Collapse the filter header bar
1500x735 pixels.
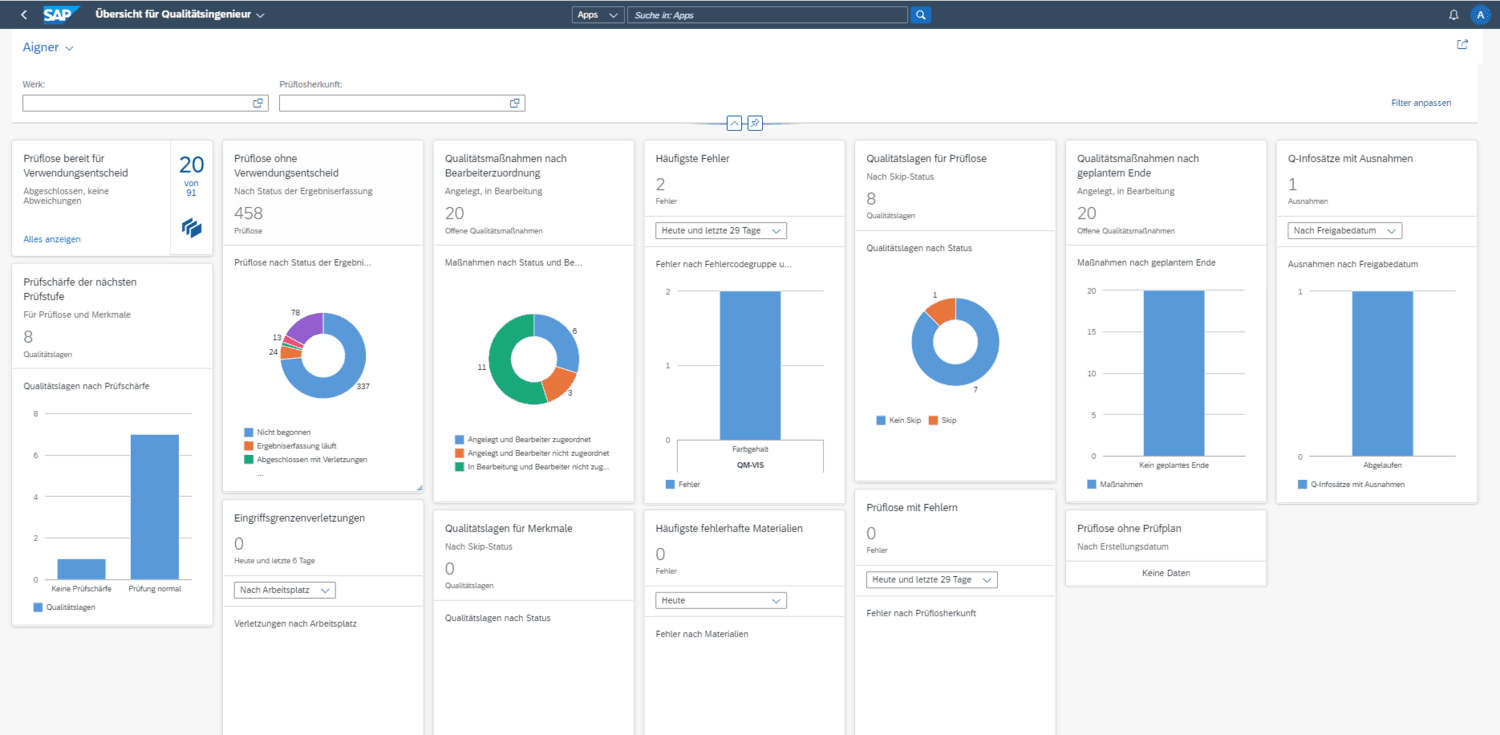click(x=734, y=123)
